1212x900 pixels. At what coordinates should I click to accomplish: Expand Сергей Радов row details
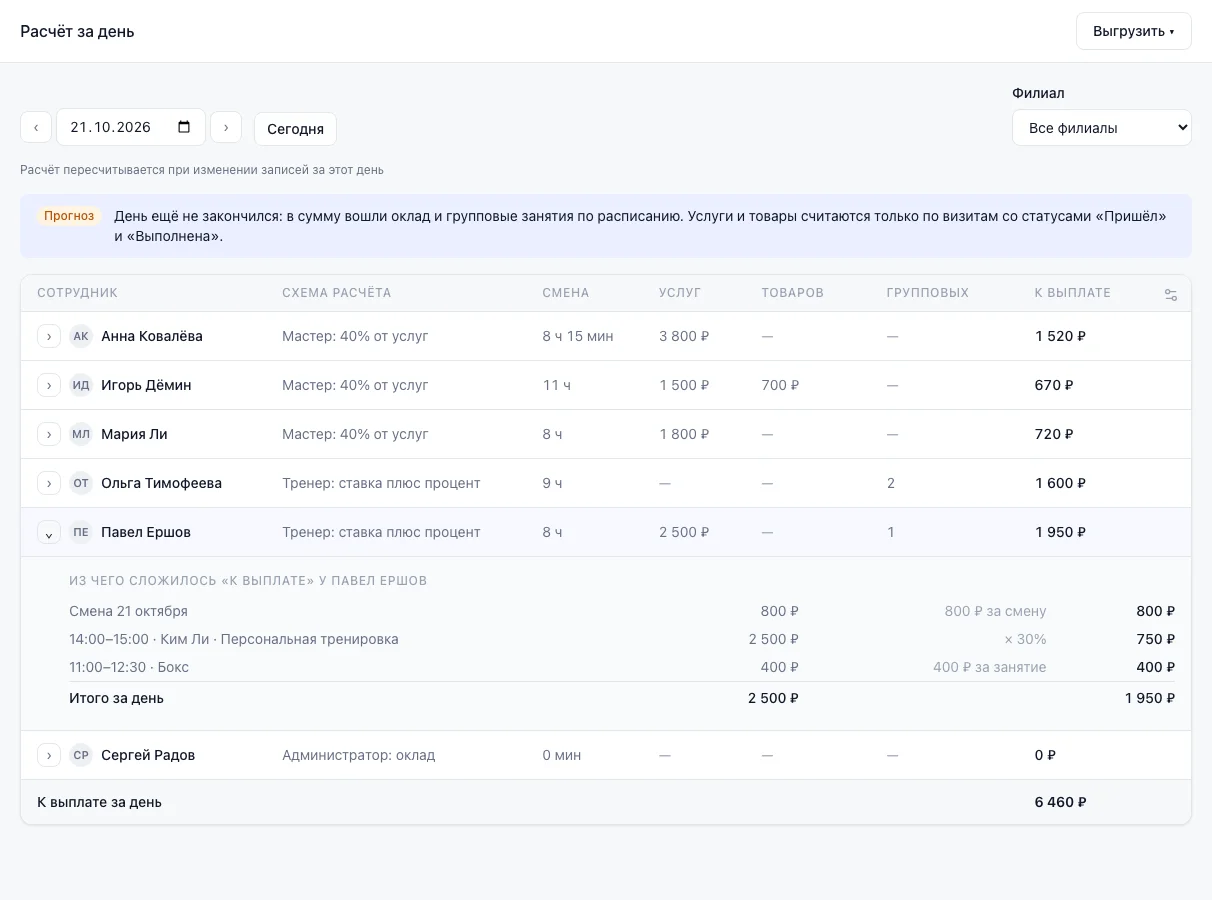click(x=49, y=755)
